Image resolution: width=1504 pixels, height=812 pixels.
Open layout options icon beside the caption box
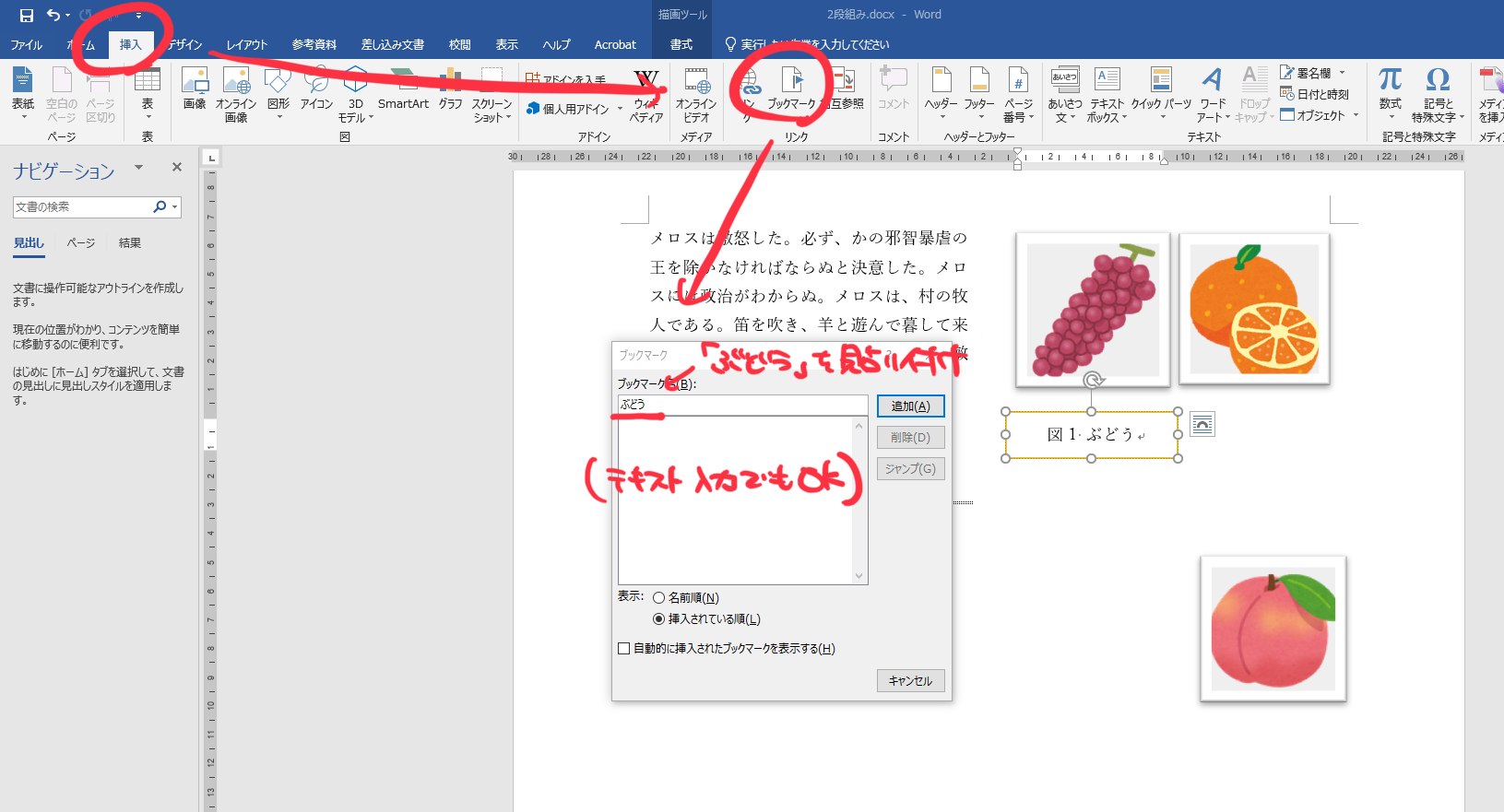1202,424
